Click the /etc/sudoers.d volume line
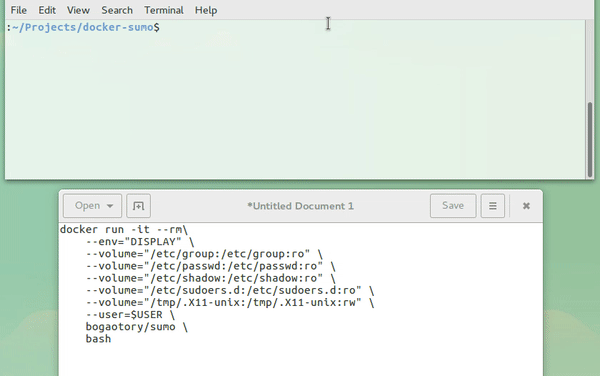The width and height of the screenshot is (600, 376). pos(230,290)
